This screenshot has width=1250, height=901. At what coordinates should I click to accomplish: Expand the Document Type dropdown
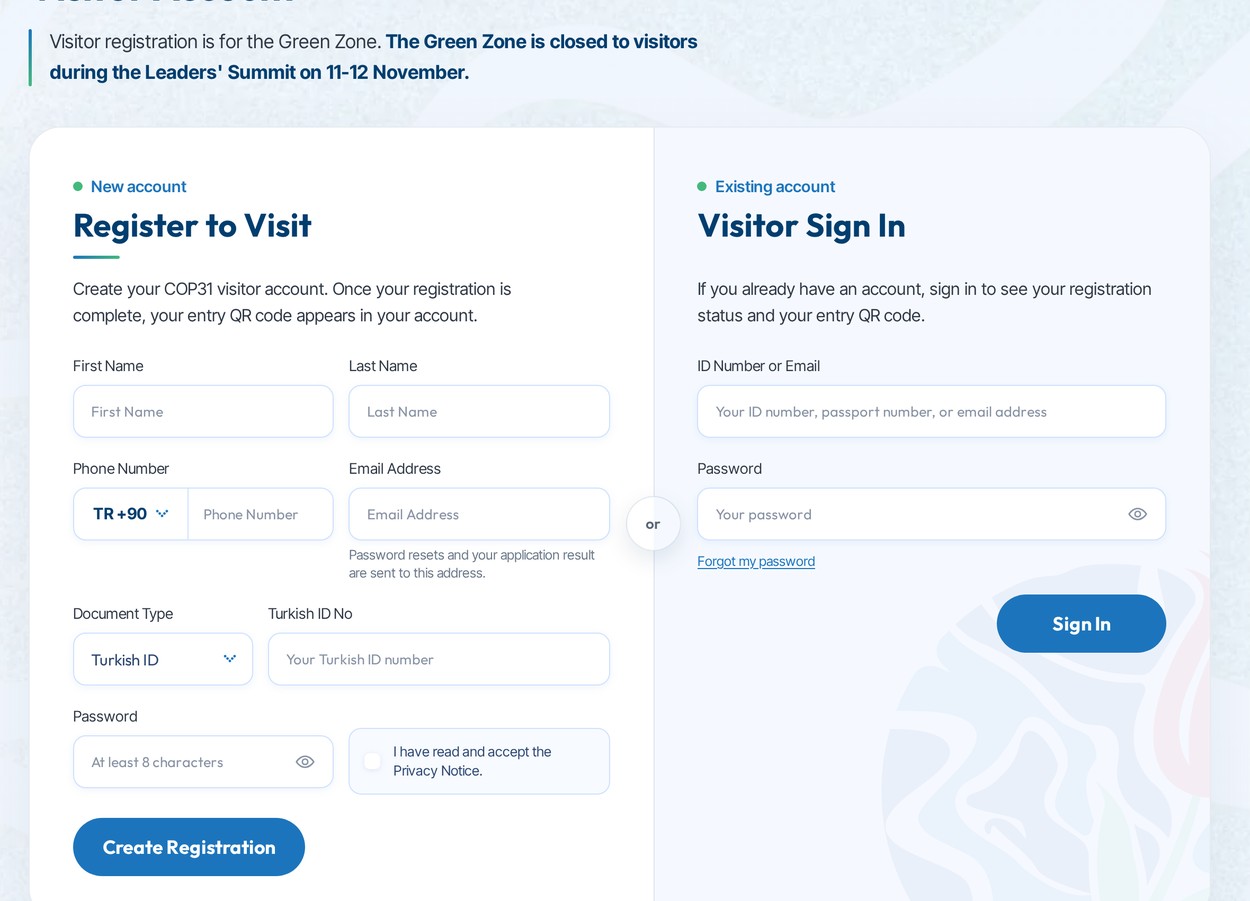pos(163,659)
